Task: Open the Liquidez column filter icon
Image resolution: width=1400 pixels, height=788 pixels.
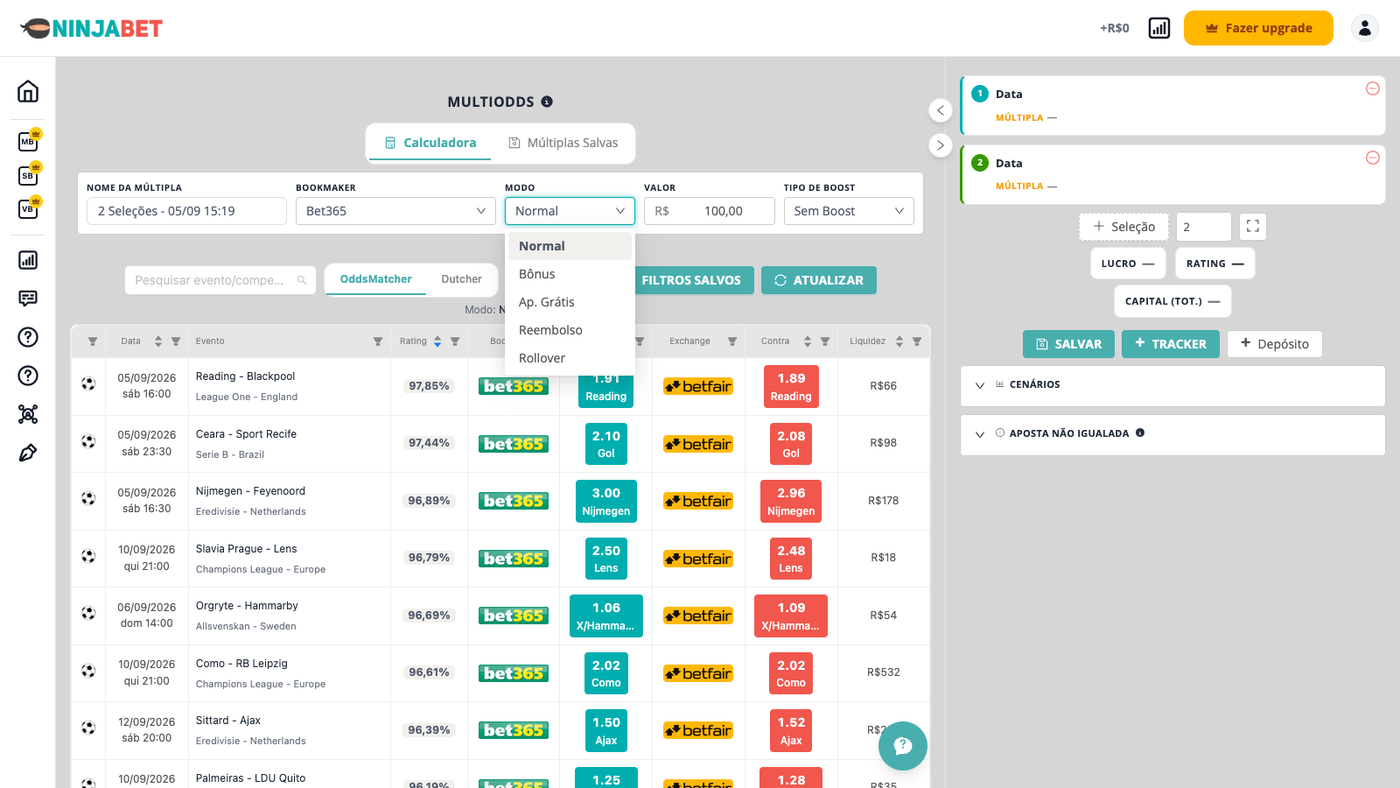Action: (x=917, y=342)
